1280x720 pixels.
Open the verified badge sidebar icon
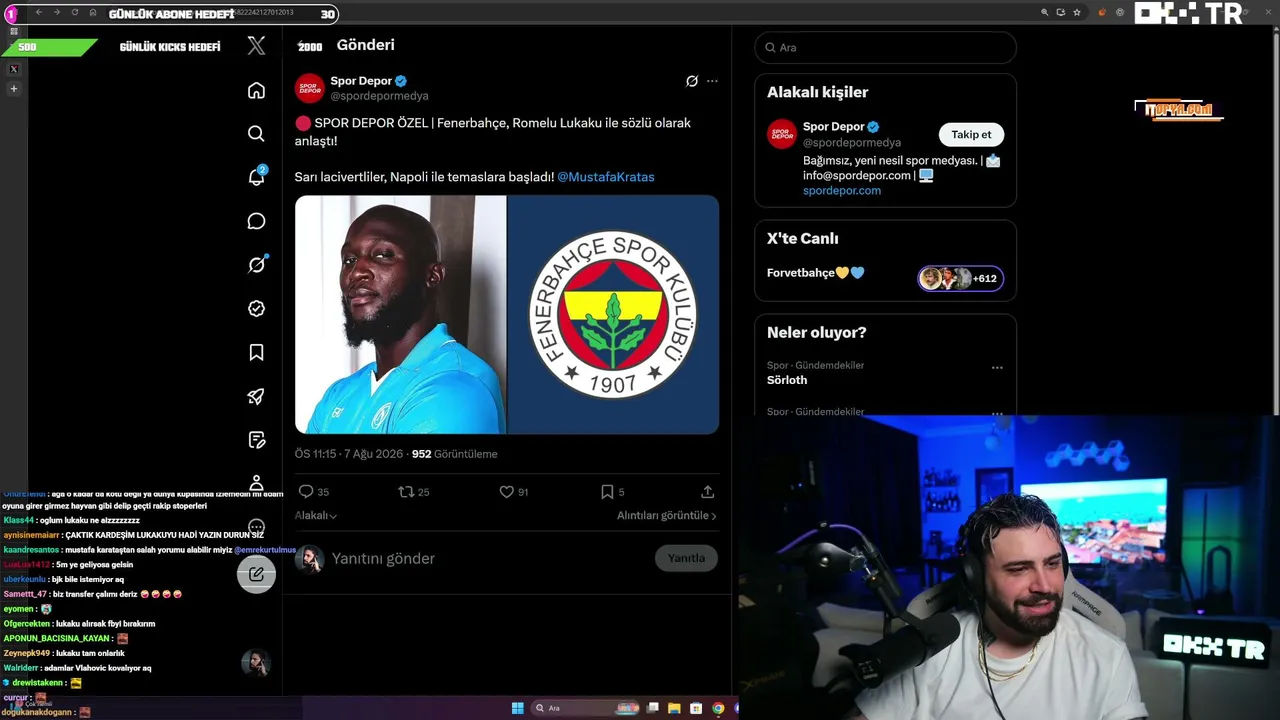coord(256,309)
